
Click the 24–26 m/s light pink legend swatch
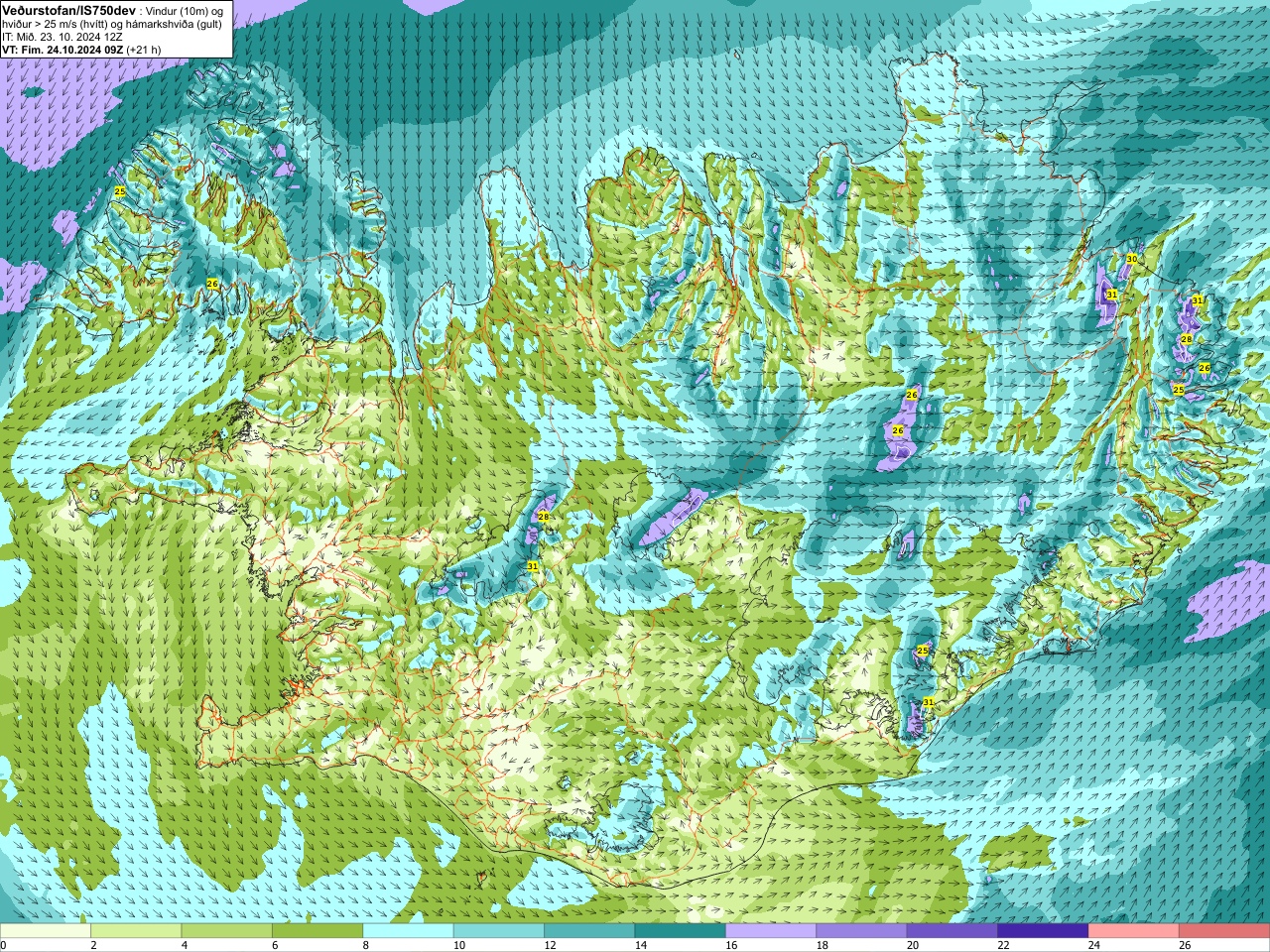pyautogui.click(x=1134, y=931)
